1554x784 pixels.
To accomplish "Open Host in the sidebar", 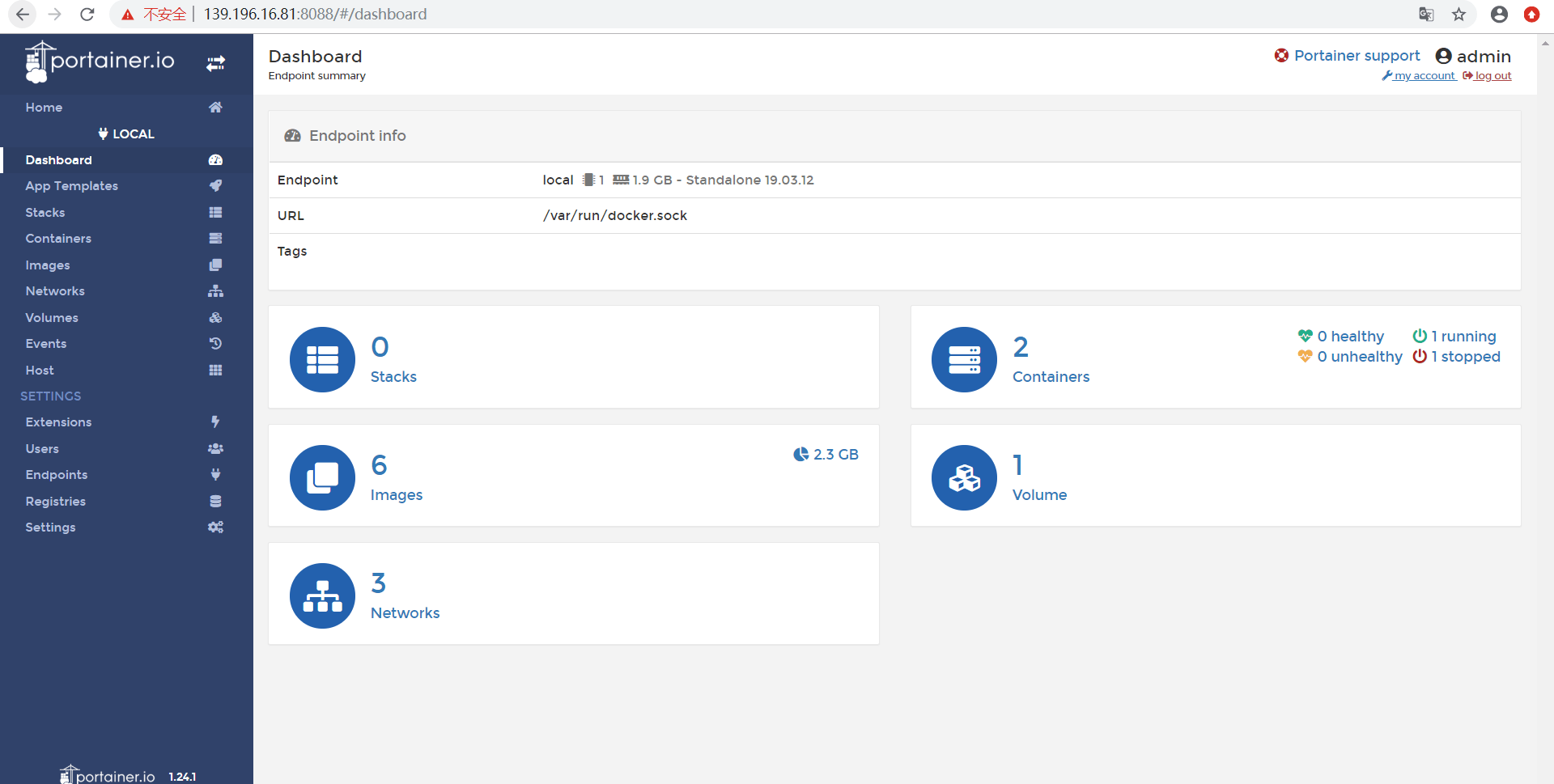I will pos(40,371).
